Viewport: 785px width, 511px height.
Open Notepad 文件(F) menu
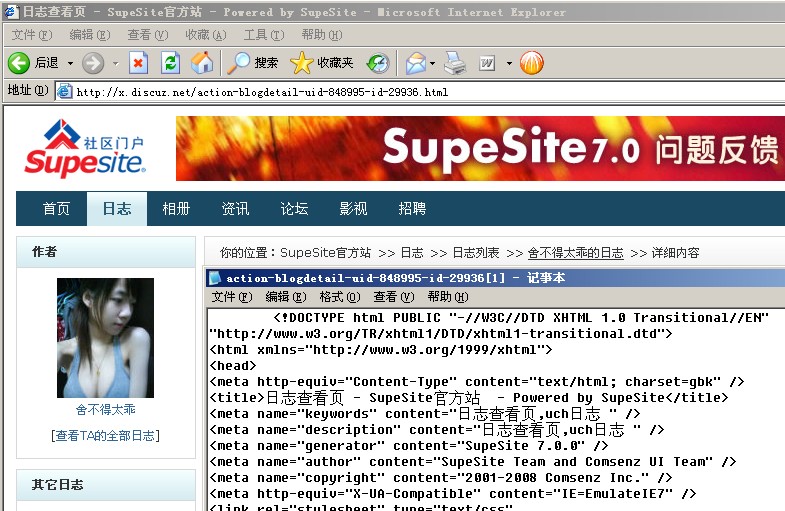[232, 297]
